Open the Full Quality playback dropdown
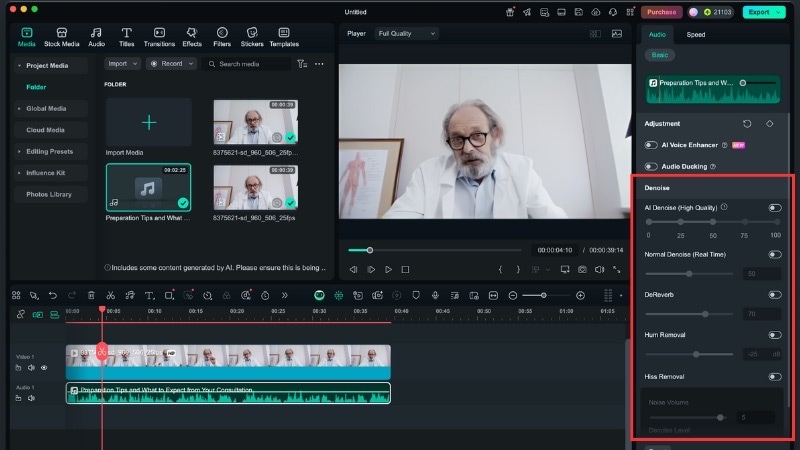 click(x=406, y=34)
